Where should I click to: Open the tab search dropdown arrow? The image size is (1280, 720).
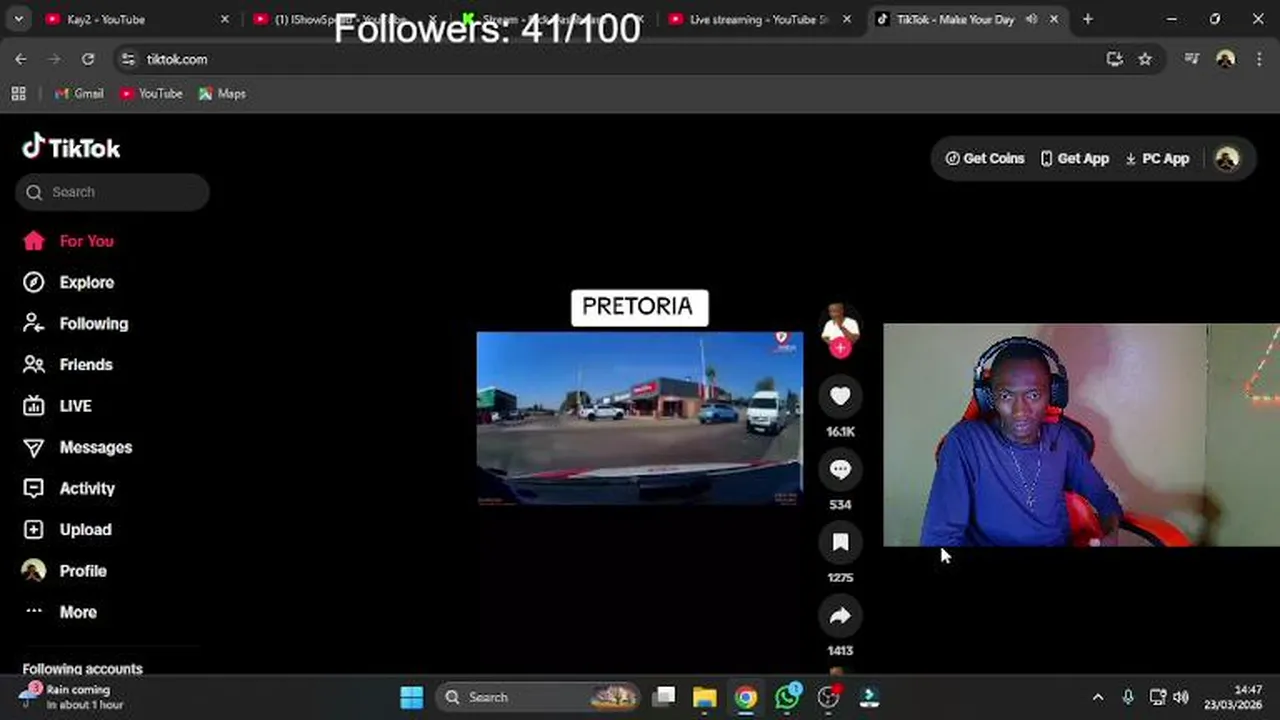18,19
